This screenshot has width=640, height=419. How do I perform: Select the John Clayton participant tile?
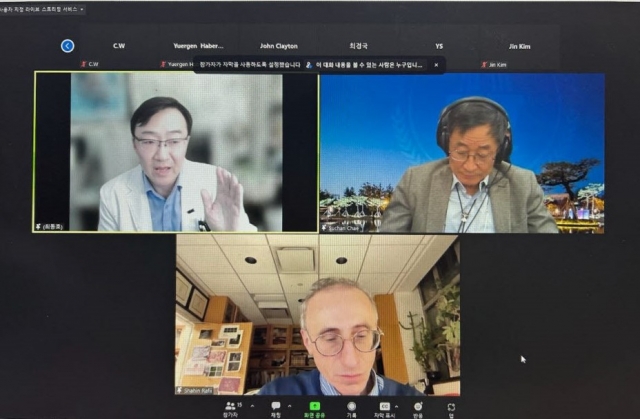pos(279,46)
